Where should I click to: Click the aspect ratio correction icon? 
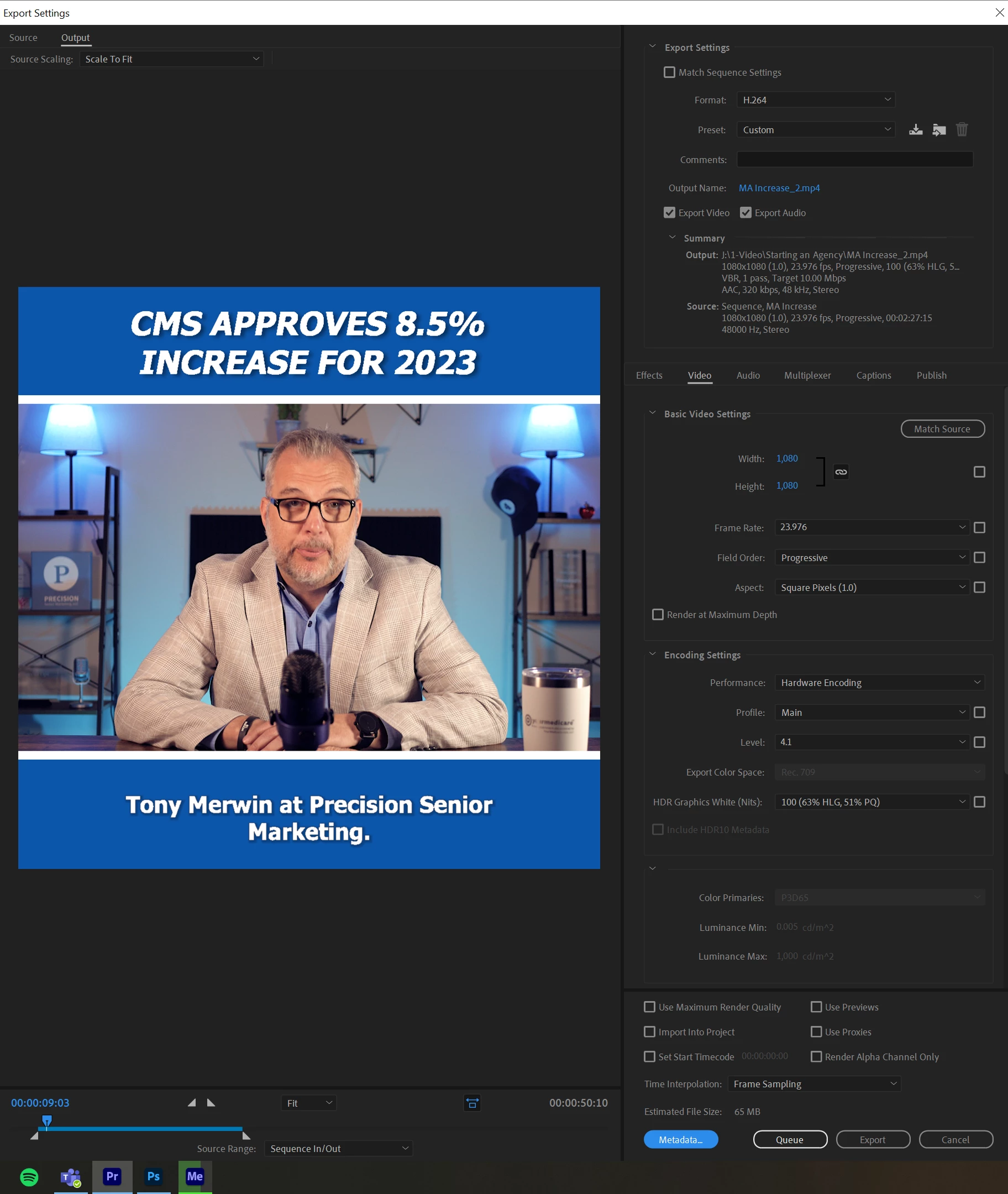click(472, 1103)
